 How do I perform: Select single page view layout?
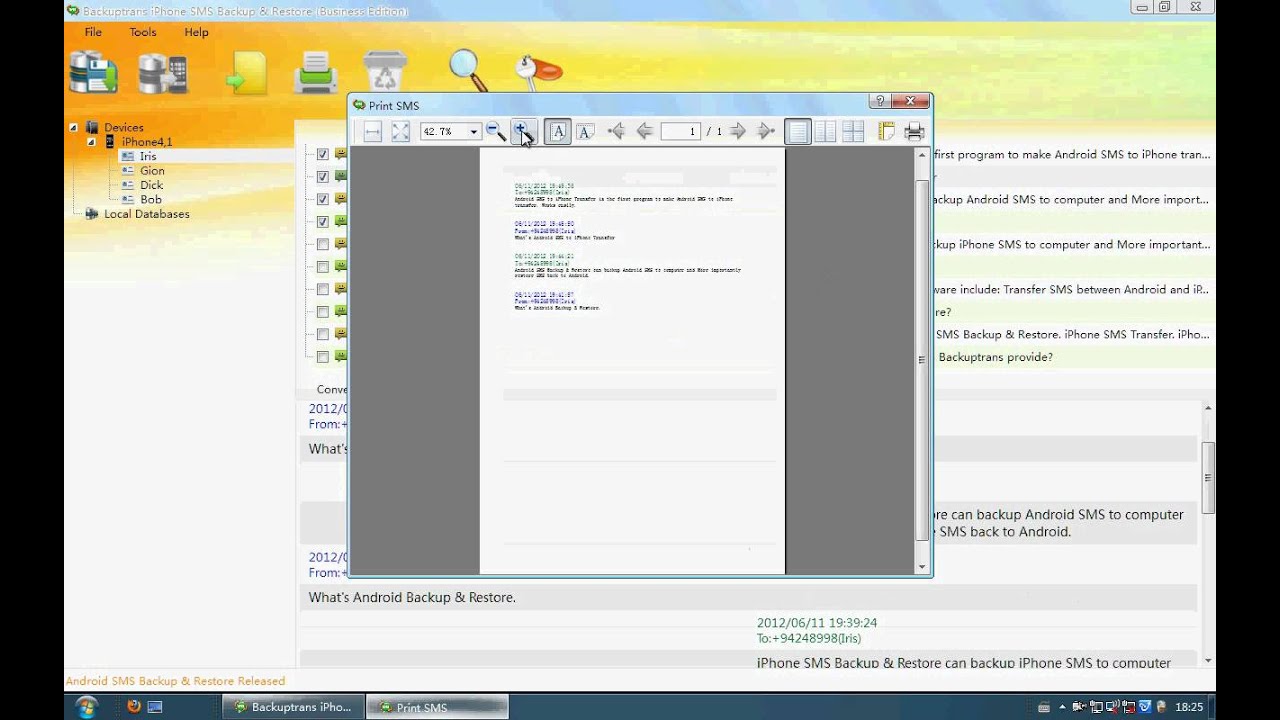click(x=797, y=132)
